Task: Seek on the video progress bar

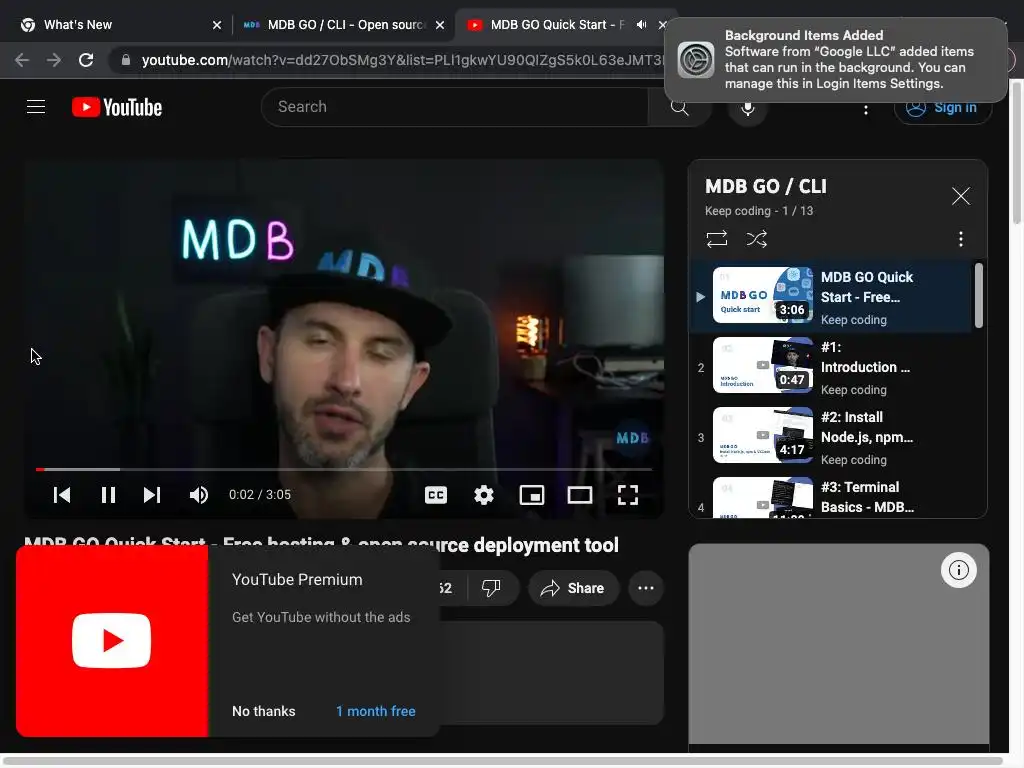Action: click(344, 469)
